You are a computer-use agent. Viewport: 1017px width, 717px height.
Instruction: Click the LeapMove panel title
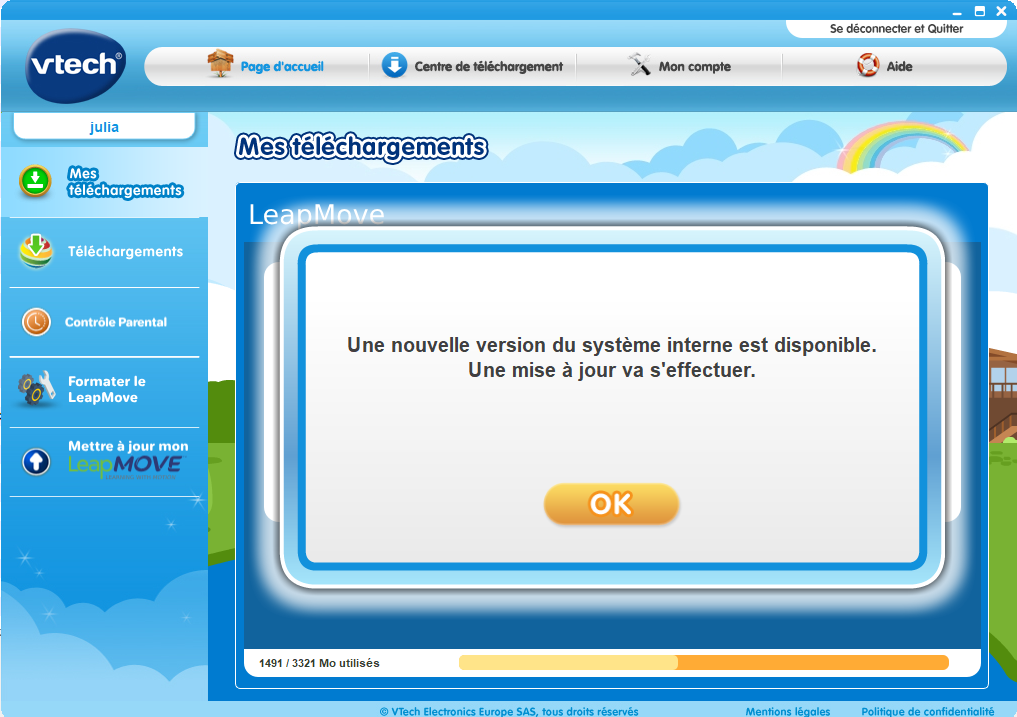[x=318, y=214]
